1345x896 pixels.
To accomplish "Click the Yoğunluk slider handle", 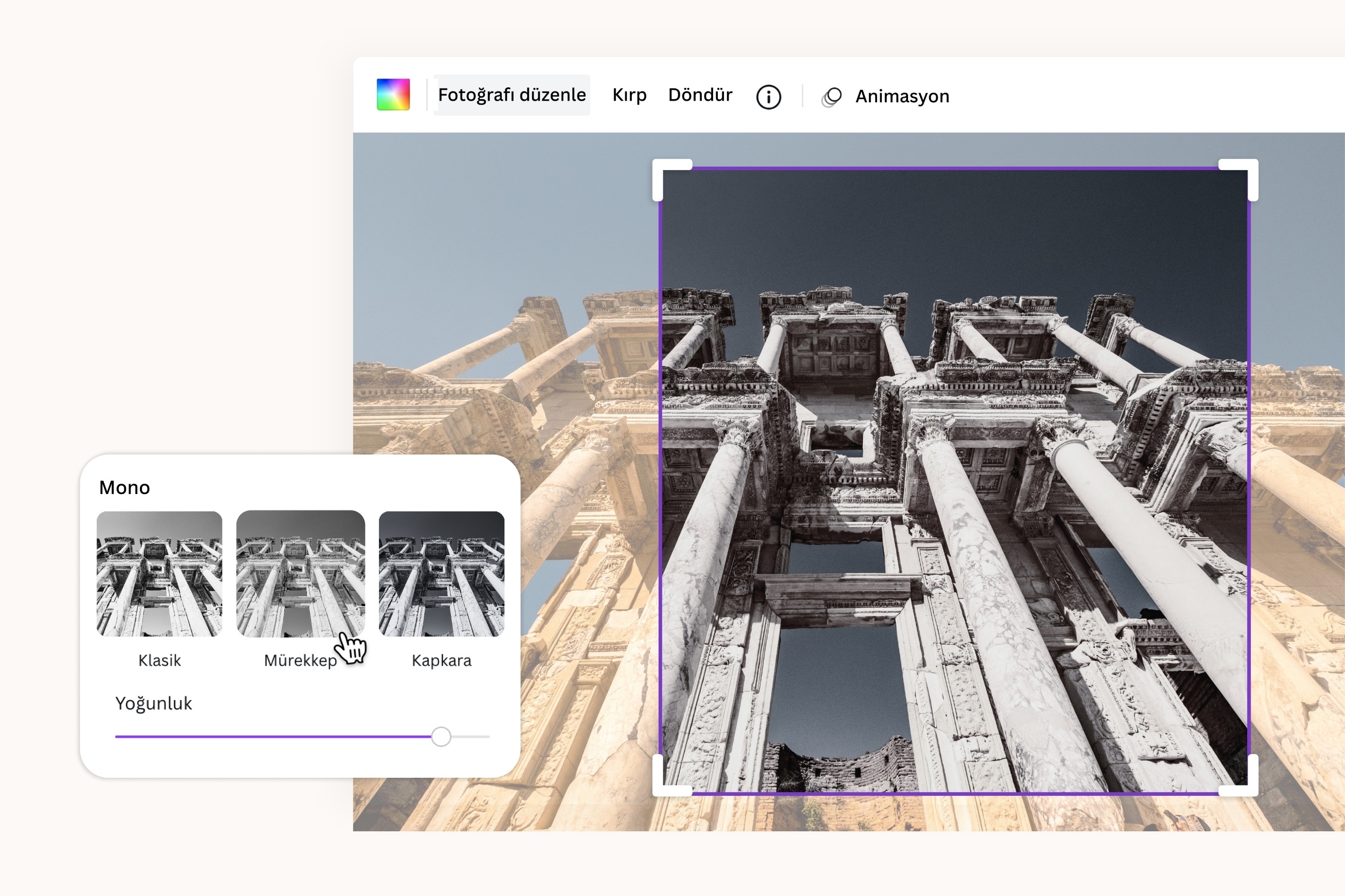I will click(441, 737).
